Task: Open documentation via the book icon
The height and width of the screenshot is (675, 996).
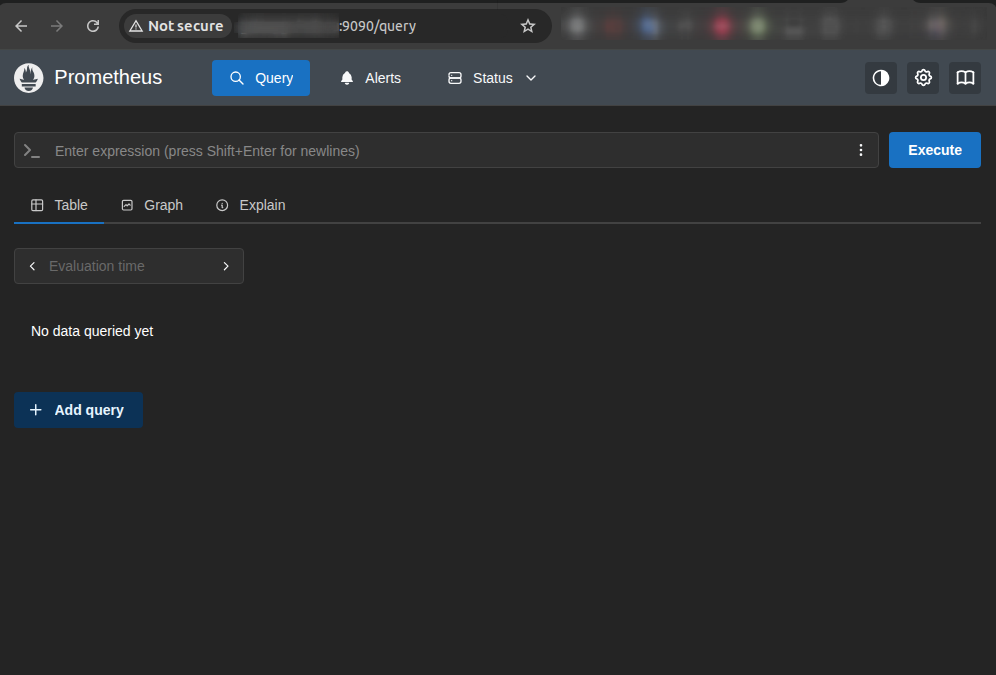Action: click(x=965, y=78)
